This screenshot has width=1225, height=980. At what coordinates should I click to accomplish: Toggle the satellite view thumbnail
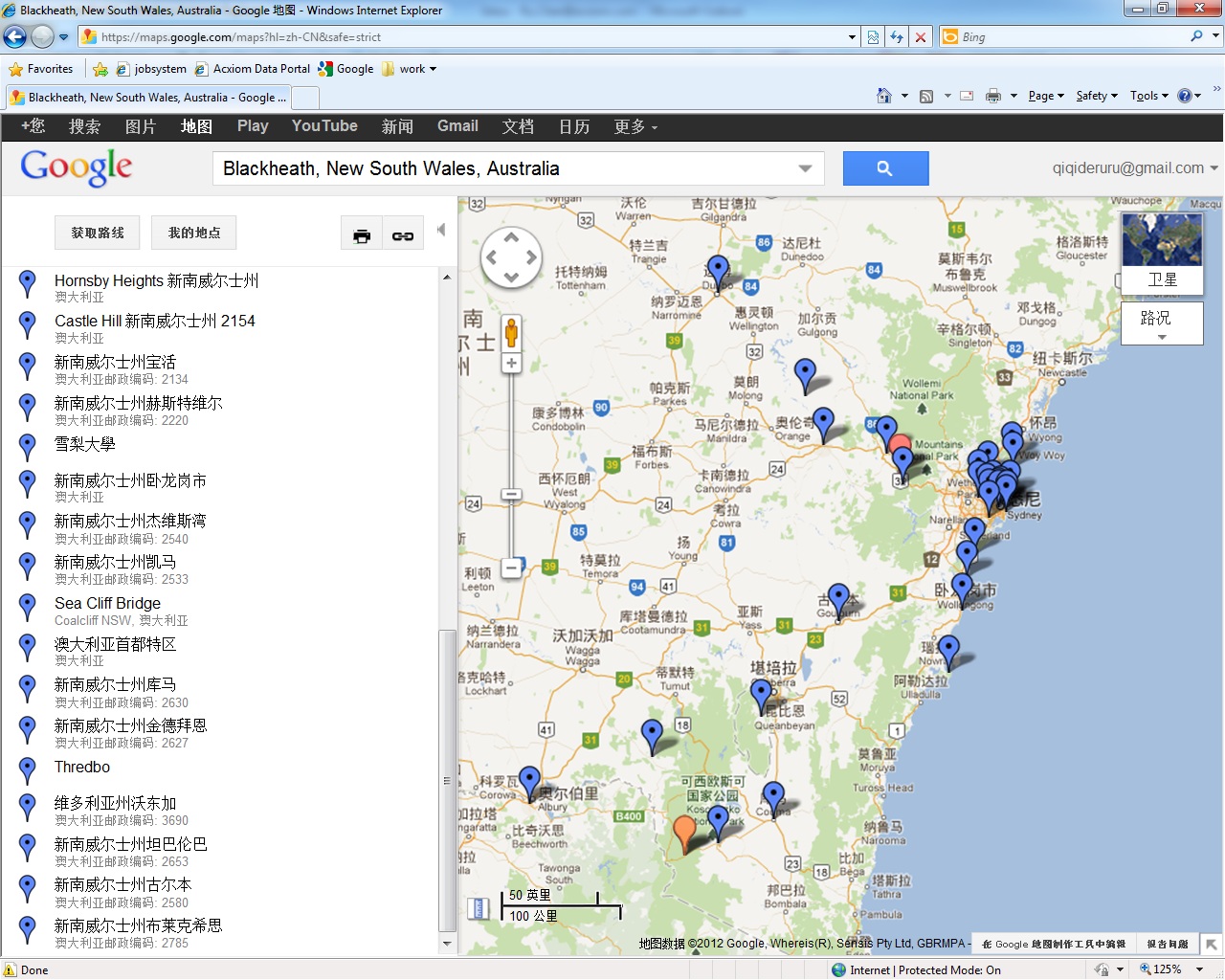pos(1162,252)
